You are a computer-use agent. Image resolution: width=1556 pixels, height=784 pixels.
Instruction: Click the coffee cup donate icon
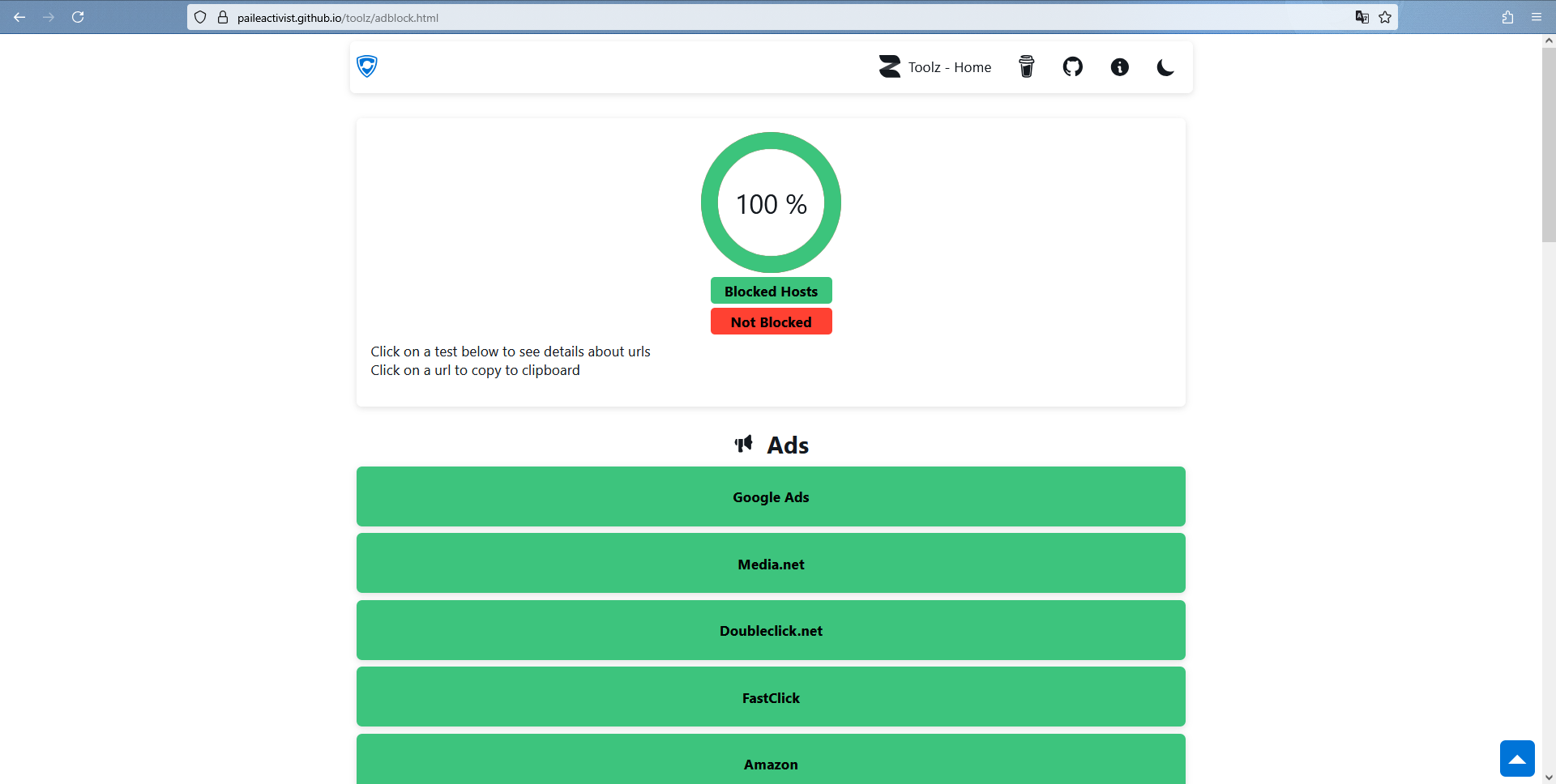coord(1026,66)
